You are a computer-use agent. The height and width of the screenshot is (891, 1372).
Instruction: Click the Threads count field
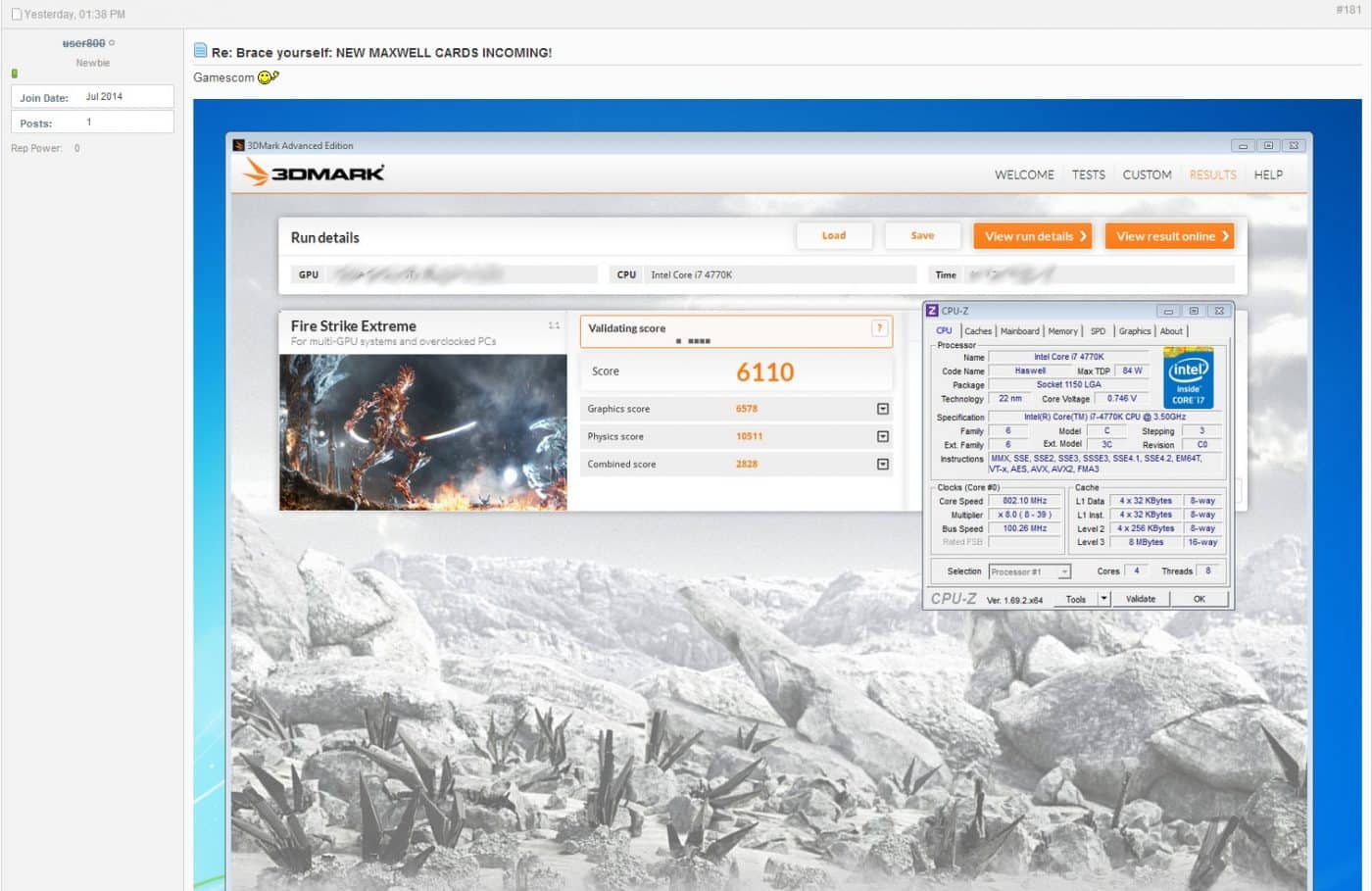coord(1208,570)
